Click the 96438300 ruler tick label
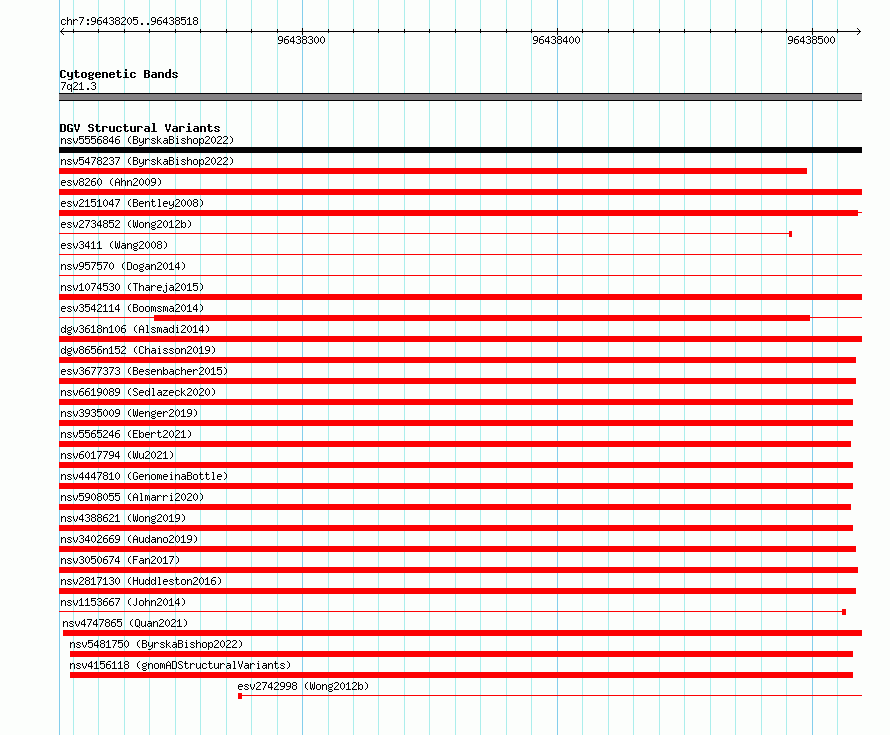This screenshot has width=890, height=735. [301, 40]
